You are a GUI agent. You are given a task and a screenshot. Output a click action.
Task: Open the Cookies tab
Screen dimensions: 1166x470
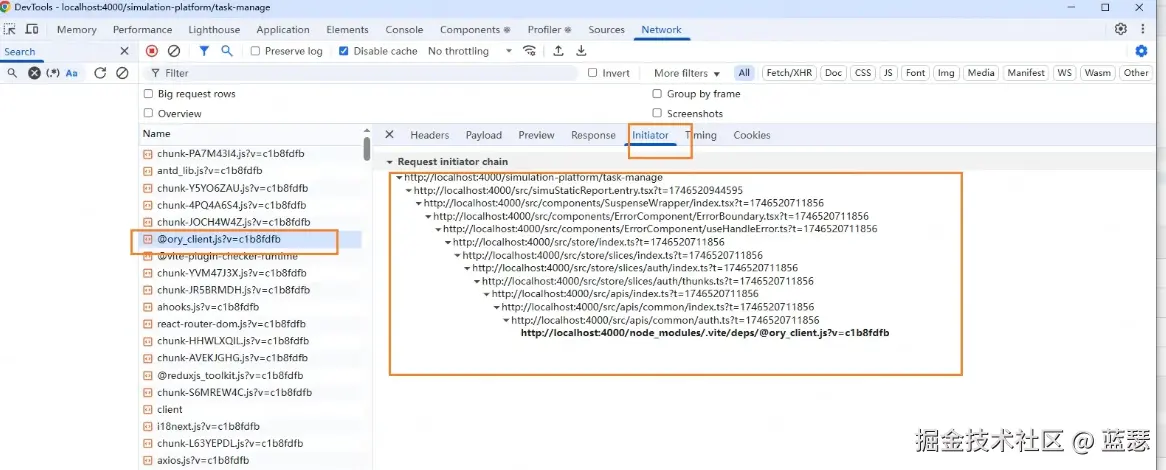click(x=752, y=135)
